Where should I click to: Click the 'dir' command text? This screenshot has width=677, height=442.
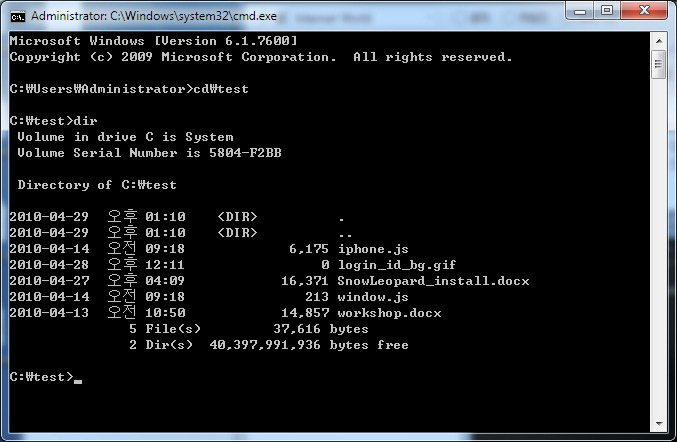85,121
